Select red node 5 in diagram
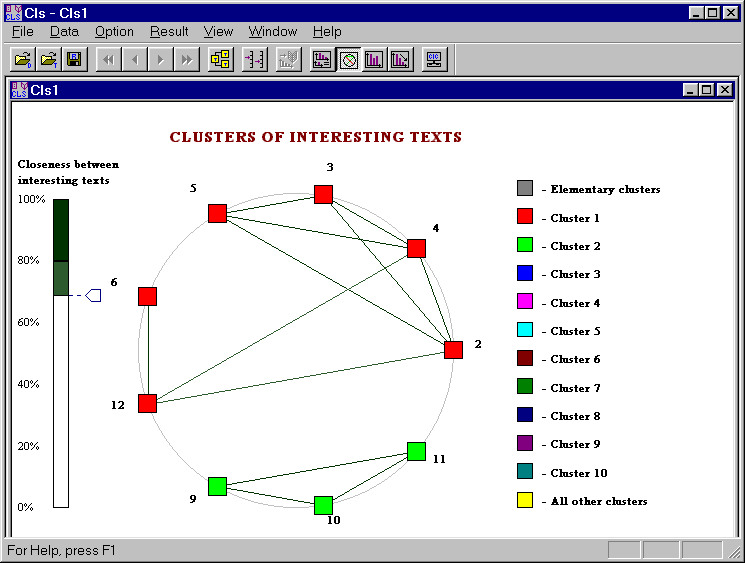 click(218, 213)
